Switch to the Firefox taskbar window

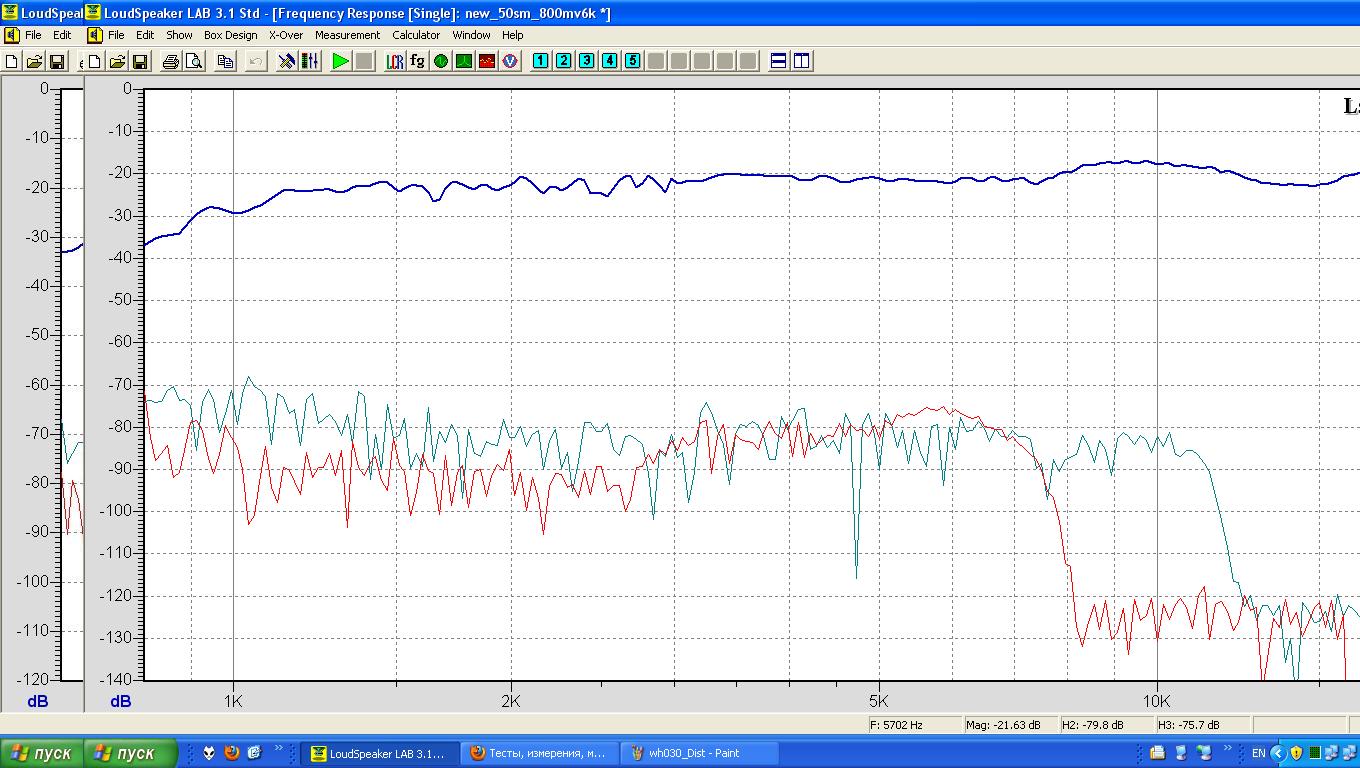point(538,753)
